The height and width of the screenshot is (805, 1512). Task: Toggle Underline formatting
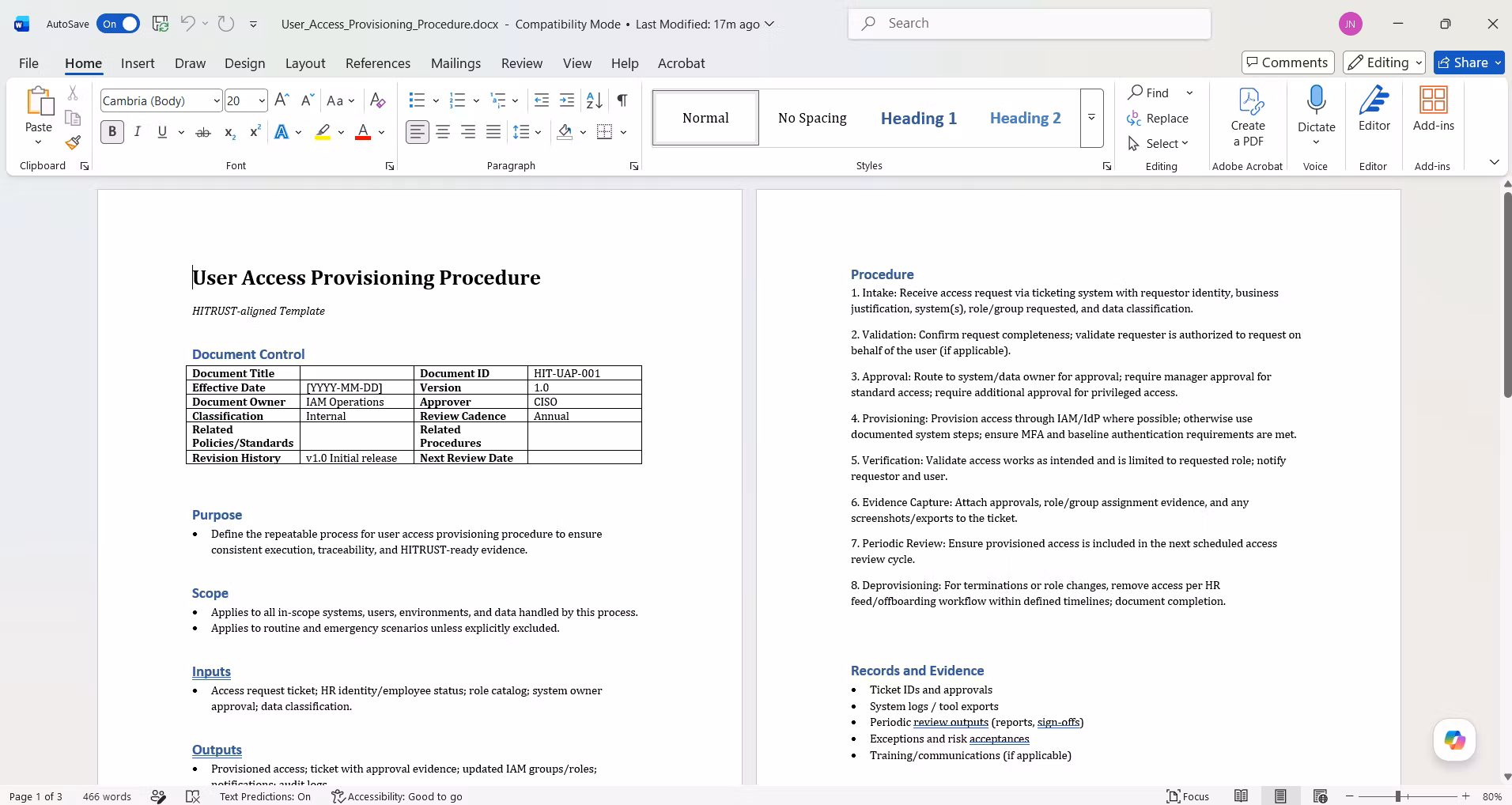pos(162,132)
